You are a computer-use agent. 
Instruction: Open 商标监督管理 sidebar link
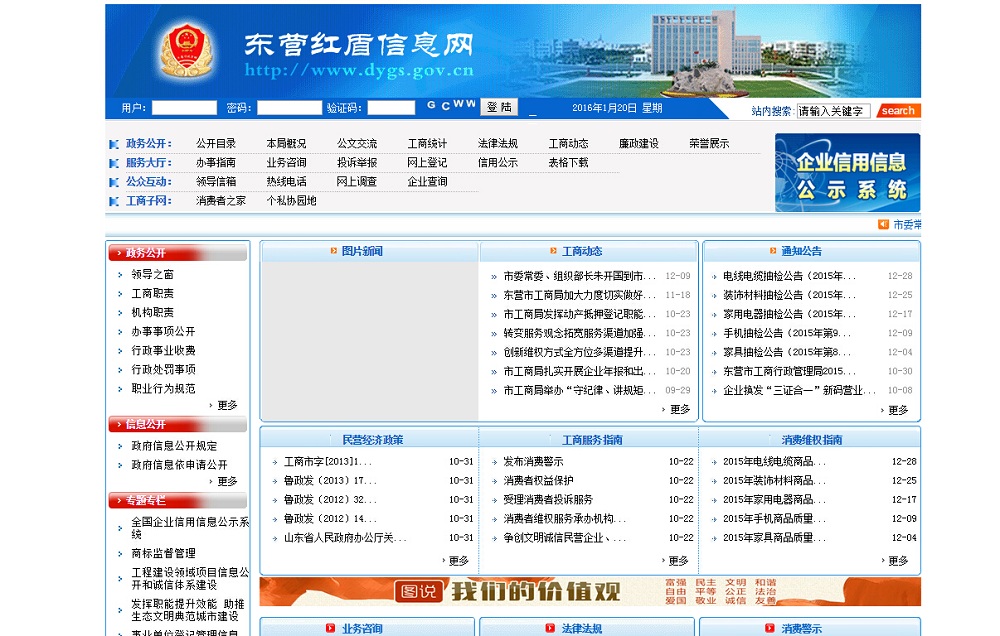point(163,553)
